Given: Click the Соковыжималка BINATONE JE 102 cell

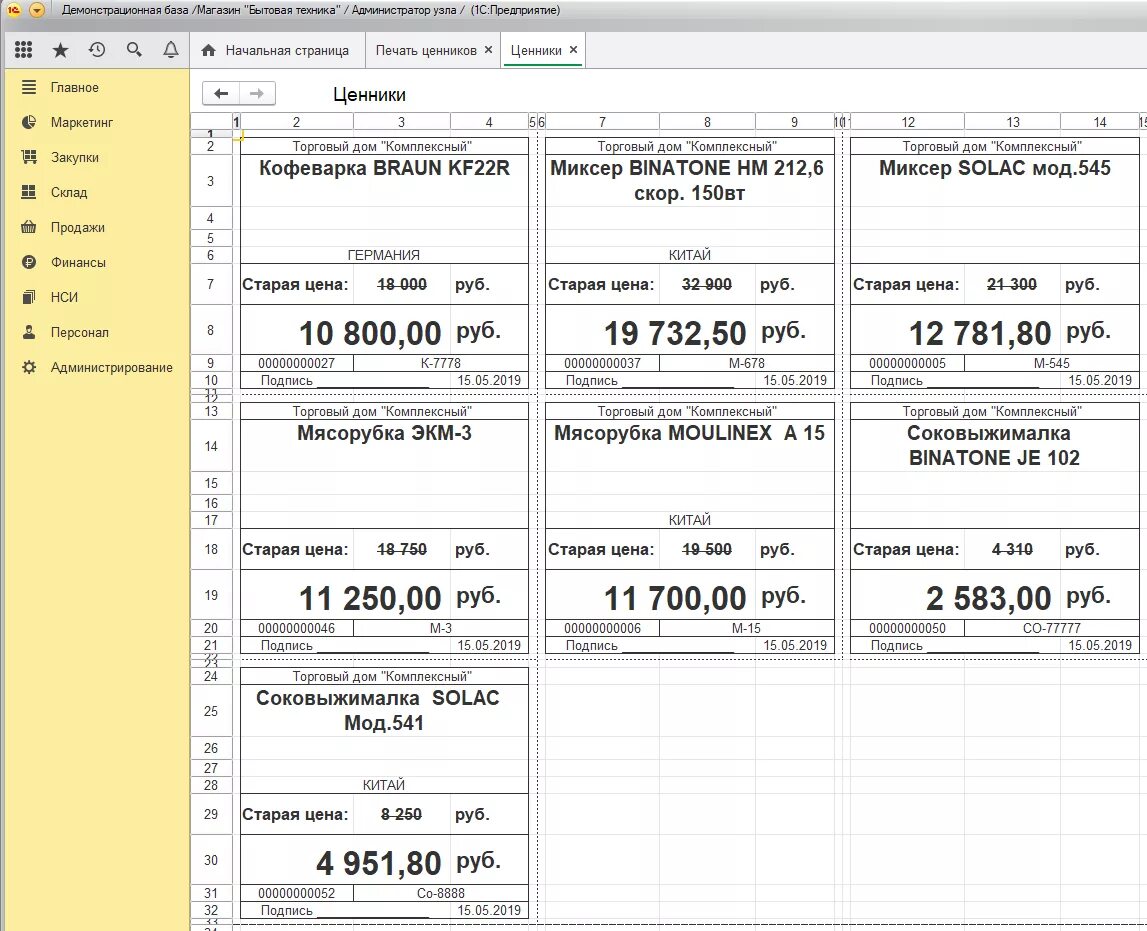Looking at the screenshot, I should point(994,445).
